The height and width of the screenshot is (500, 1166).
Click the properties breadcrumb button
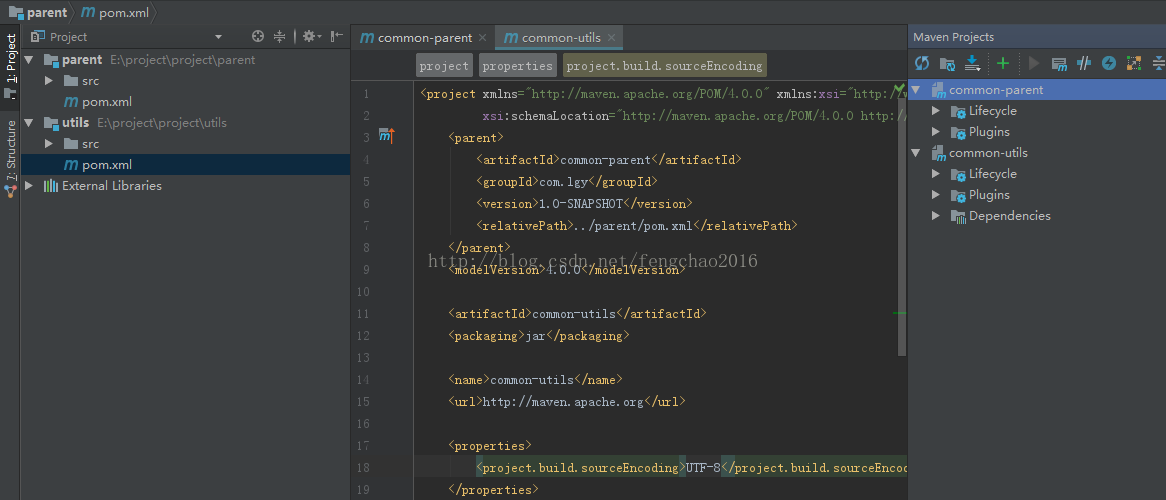point(517,66)
